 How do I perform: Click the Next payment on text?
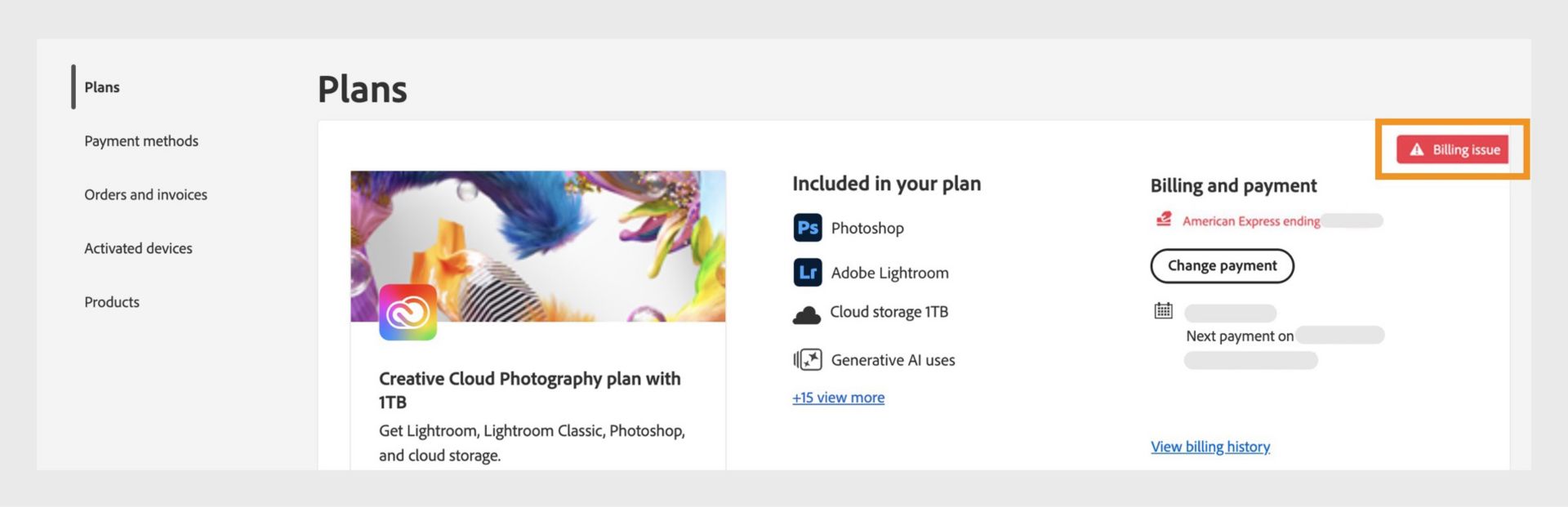(1240, 336)
